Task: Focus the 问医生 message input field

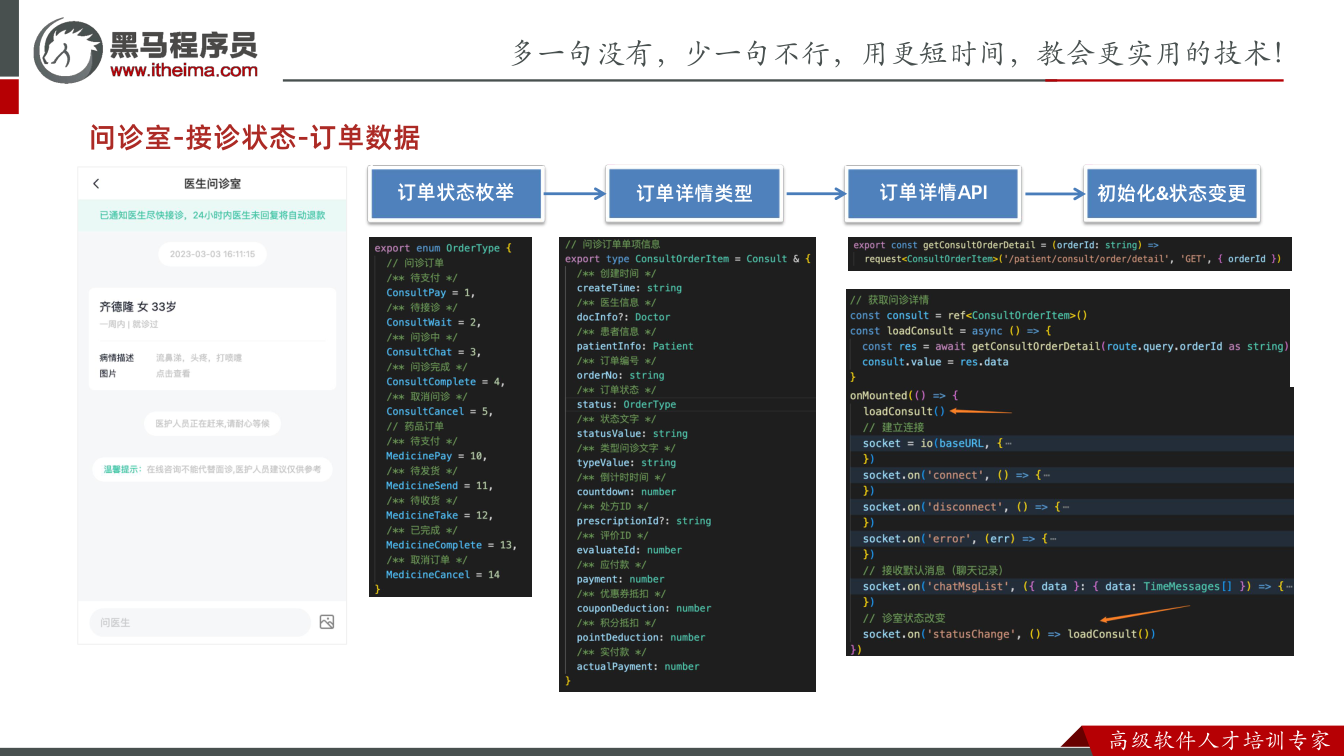Action: [x=199, y=622]
